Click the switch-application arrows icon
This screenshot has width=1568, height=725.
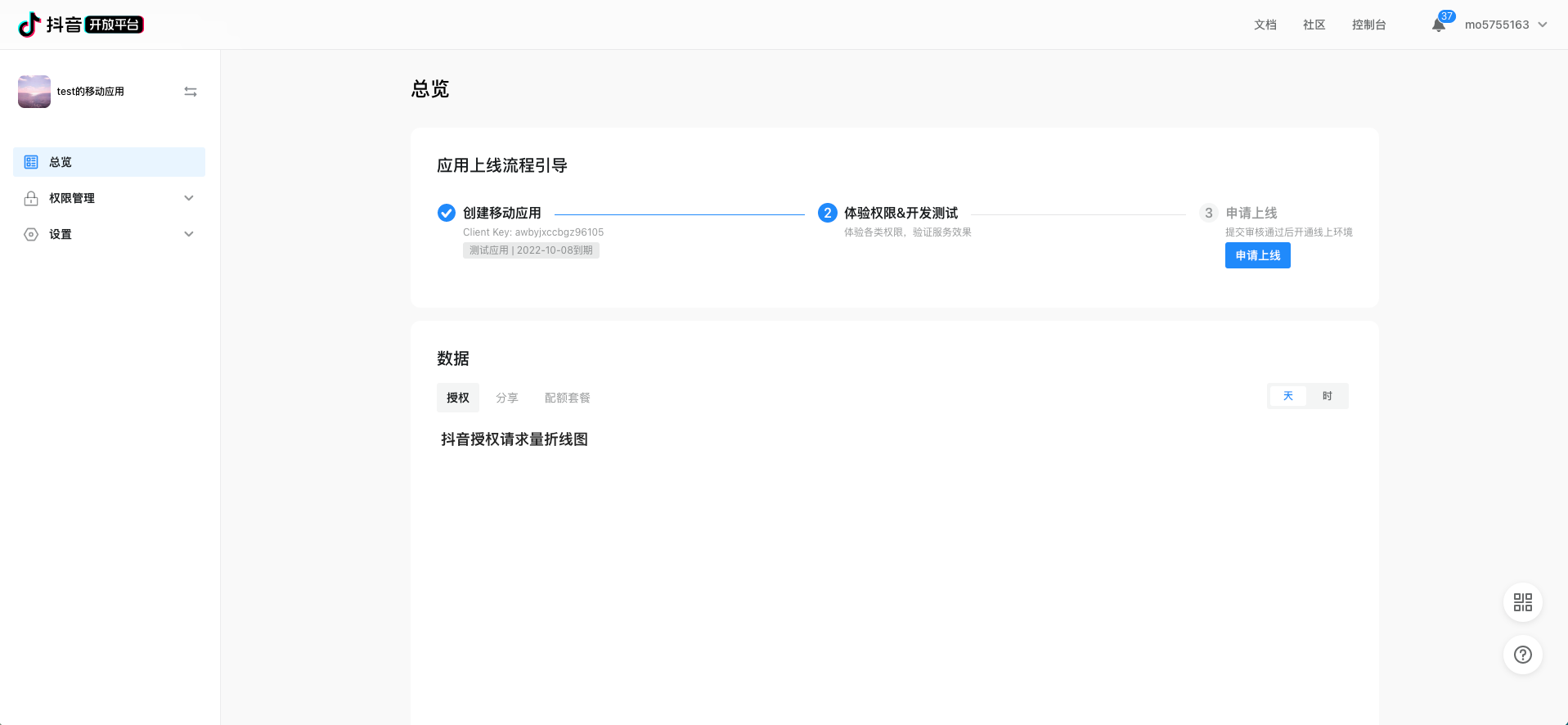point(191,92)
